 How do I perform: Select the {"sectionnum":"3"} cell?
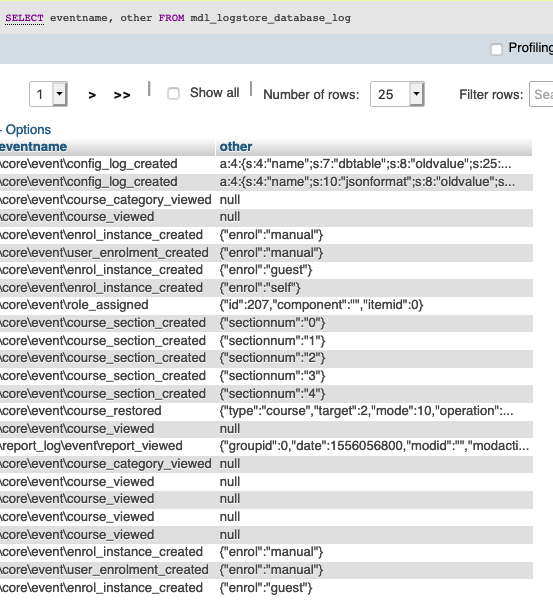374,376
